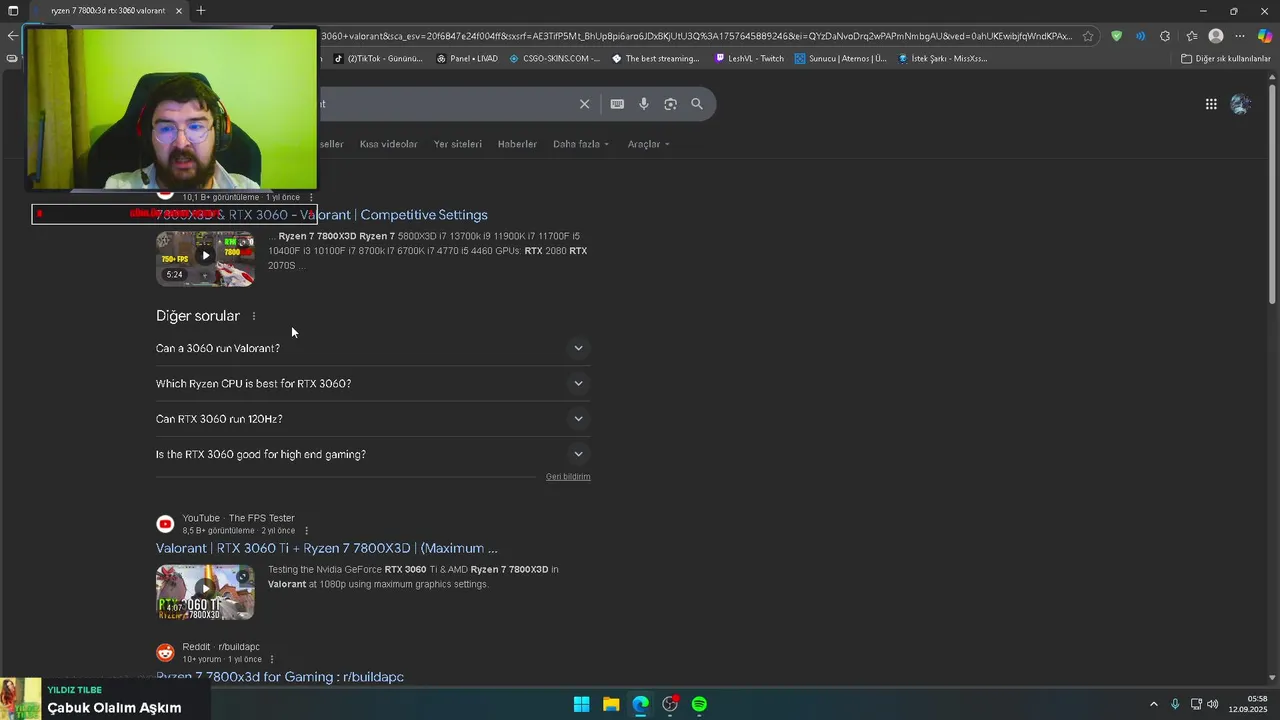Play the 4:07 RTX 3060 Ti video thumbnail
This screenshot has width=1280, height=720.
point(205,592)
